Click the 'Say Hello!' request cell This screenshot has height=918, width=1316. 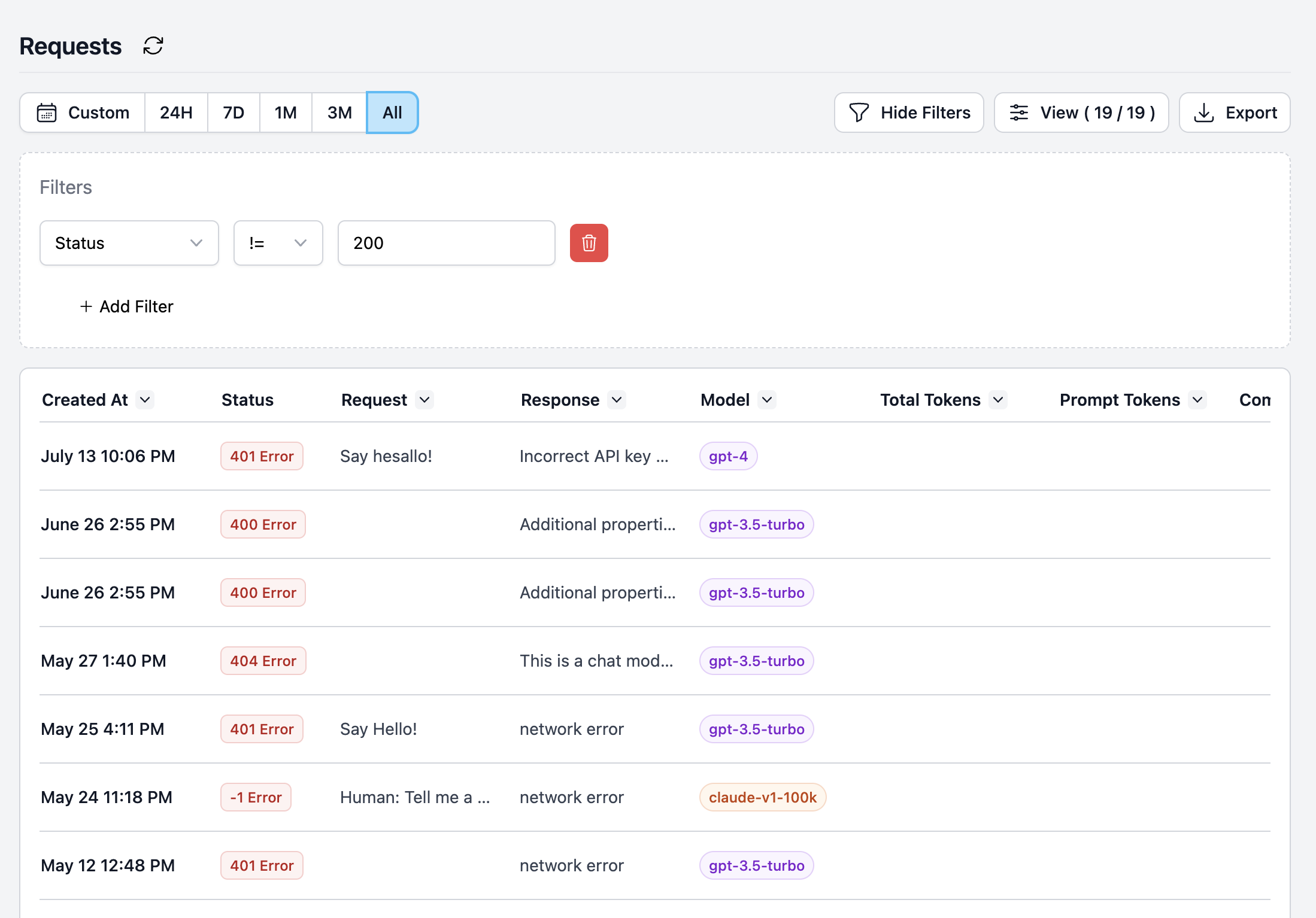[x=378, y=729]
